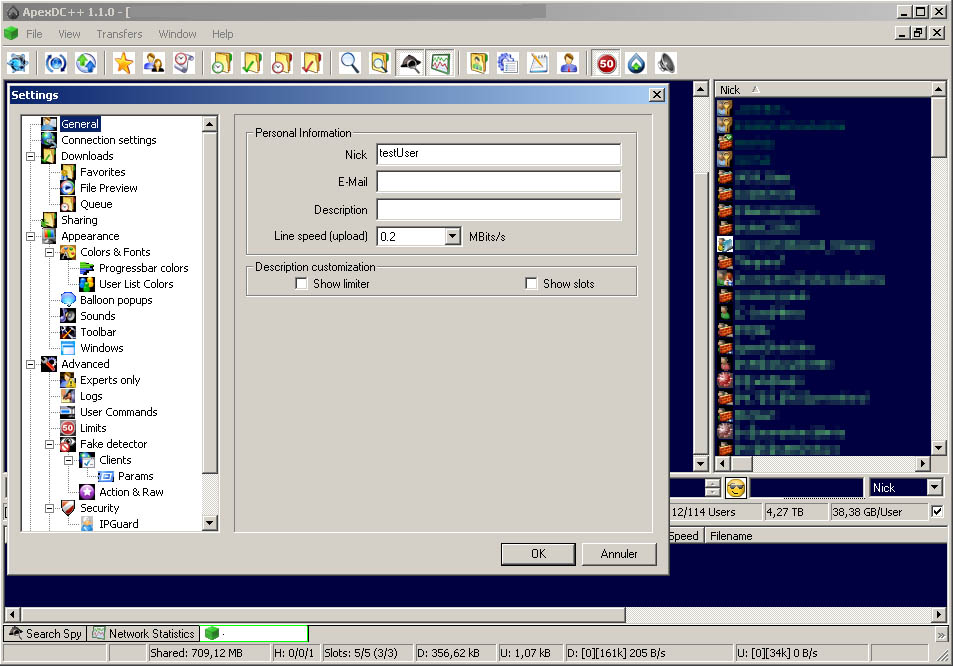Image resolution: width=953 pixels, height=666 pixels.
Task: Confirm settings with the OK button
Action: tap(538, 554)
